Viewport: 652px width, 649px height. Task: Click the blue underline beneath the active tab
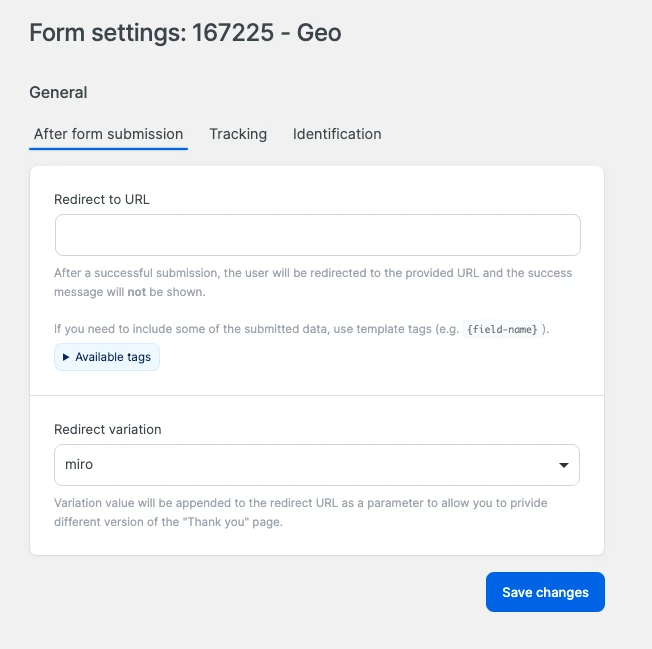(x=108, y=149)
